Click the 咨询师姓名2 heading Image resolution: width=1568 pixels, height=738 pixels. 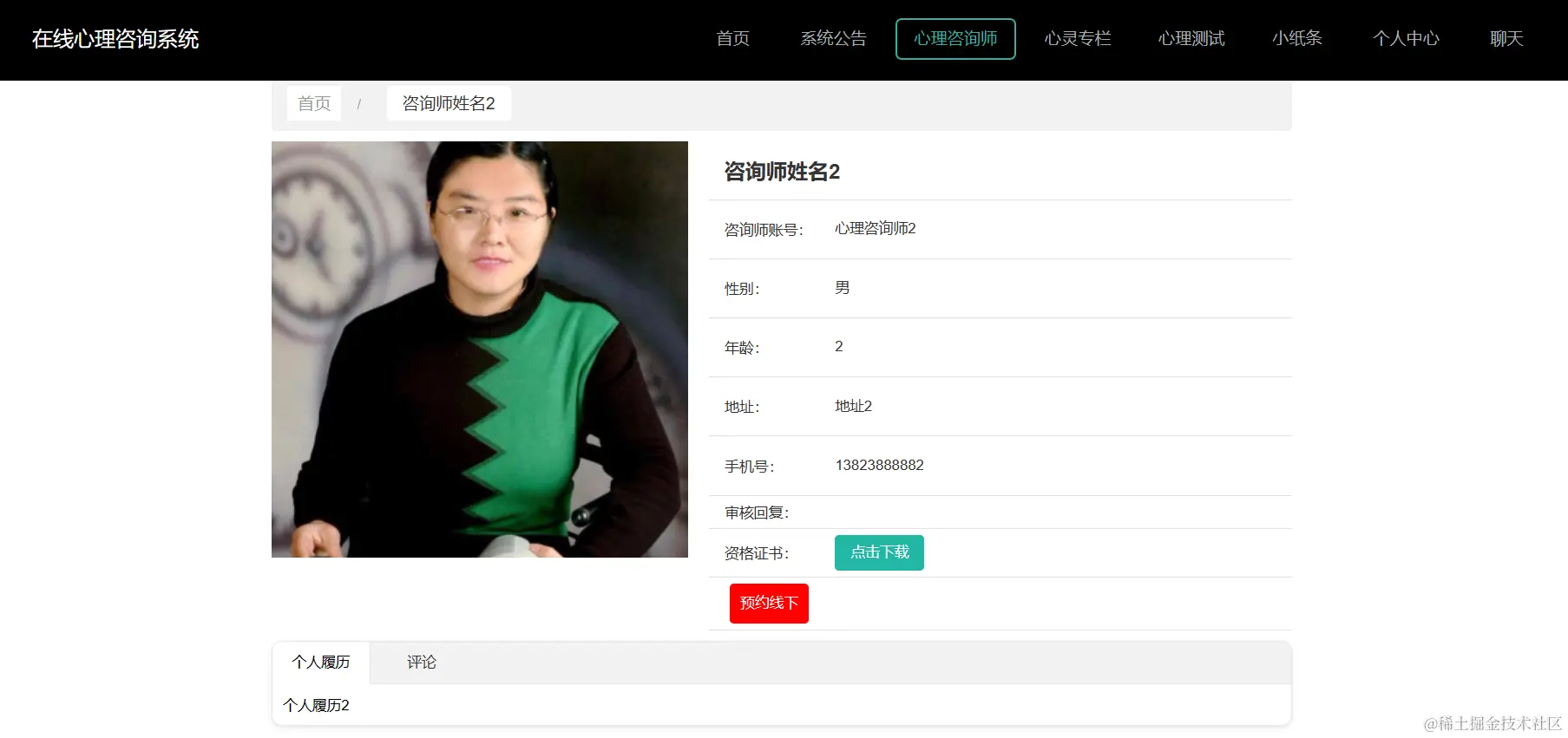(x=782, y=172)
